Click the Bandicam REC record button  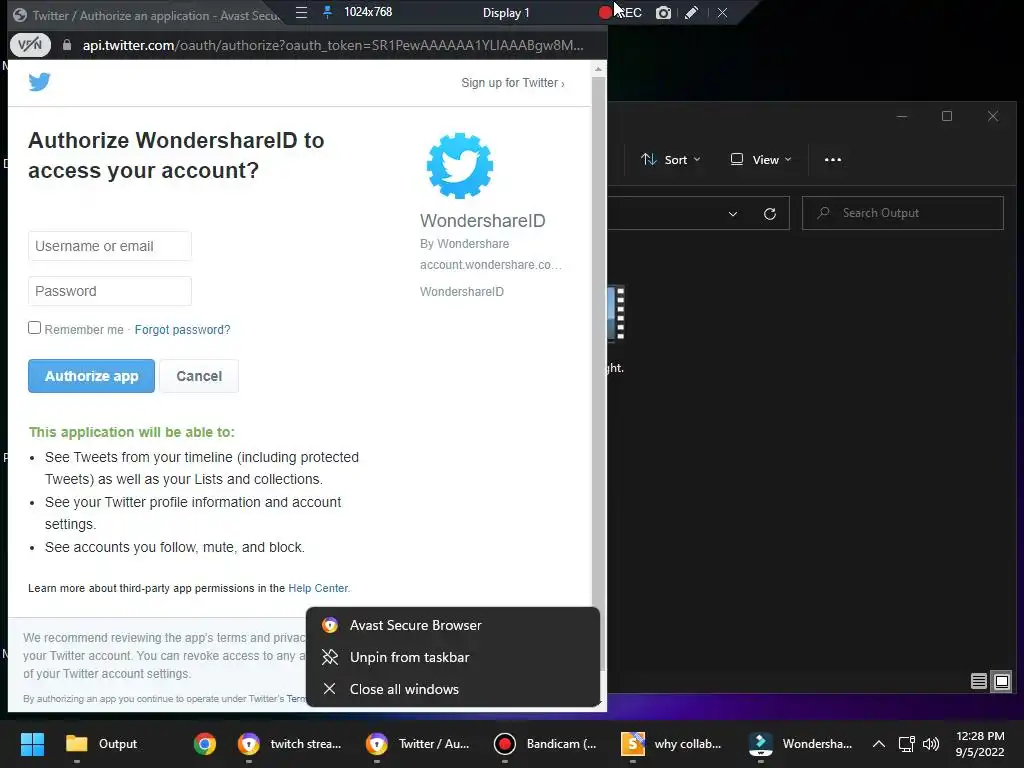coord(620,12)
